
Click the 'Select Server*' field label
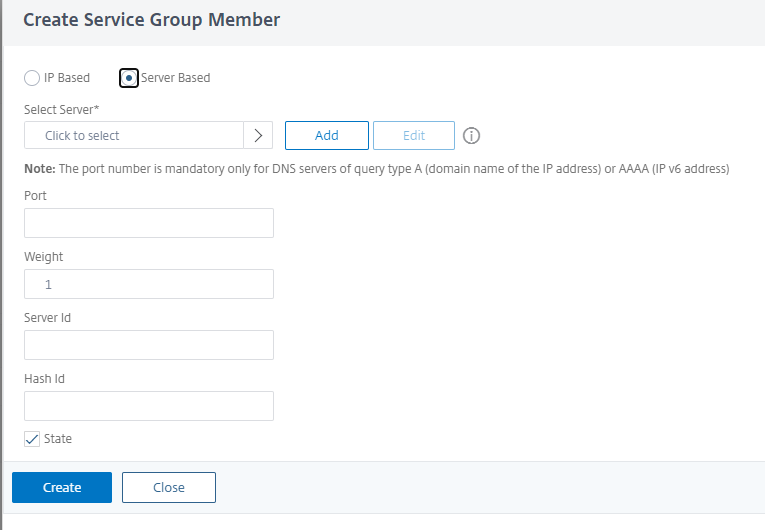68,109
